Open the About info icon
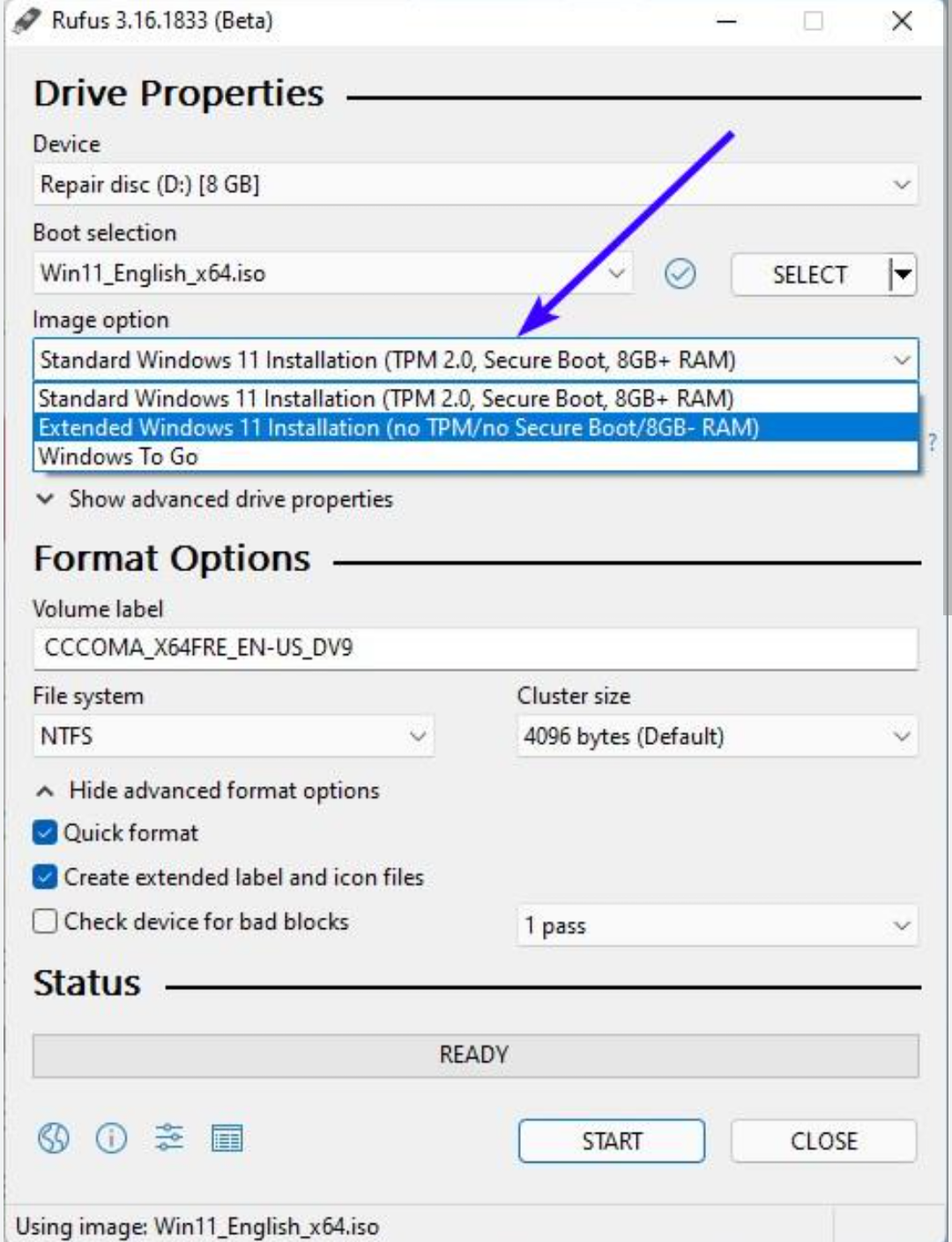Screen dimensions: 952x1242 [111, 1138]
